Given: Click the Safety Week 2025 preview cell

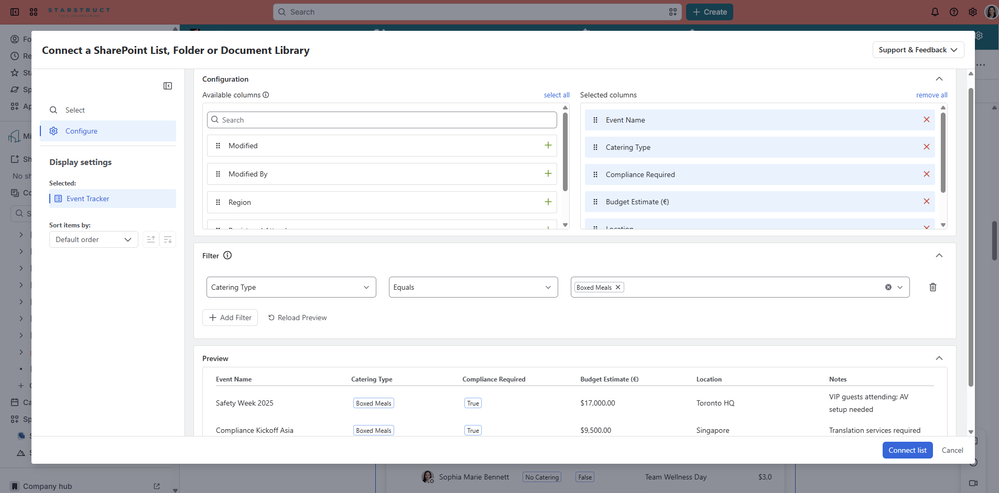Looking at the screenshot, I should pyautogui.click(x=245, y=403).
